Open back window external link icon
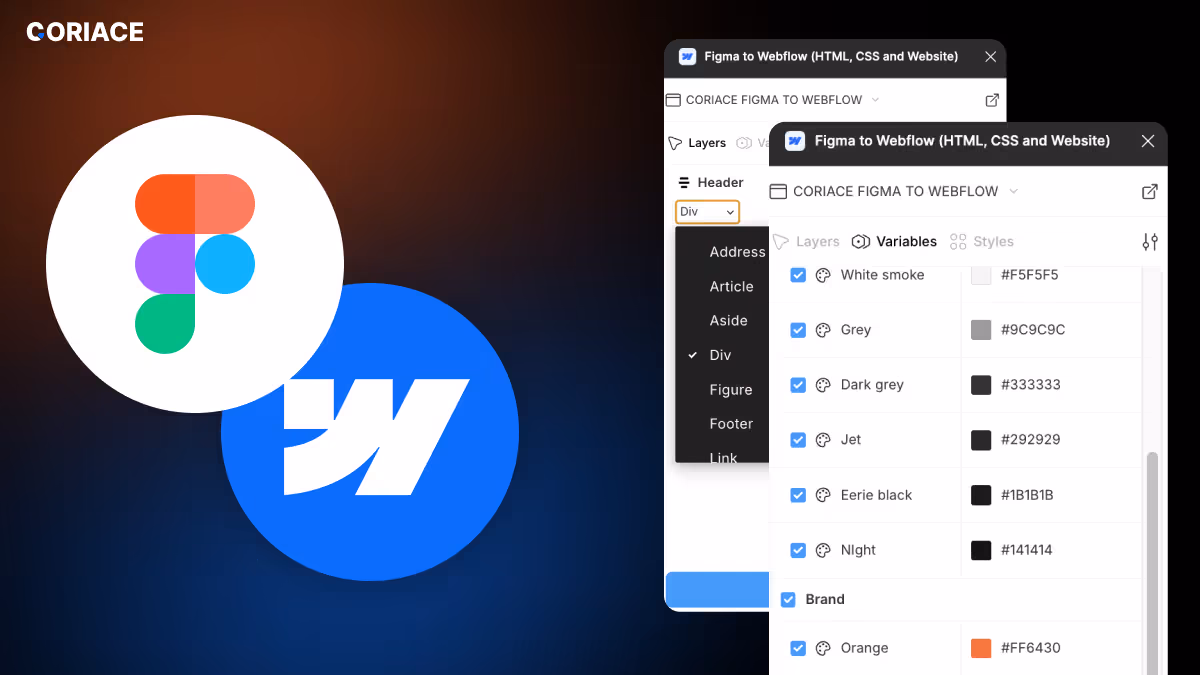1200x675 pixels. tap(992, 100)
